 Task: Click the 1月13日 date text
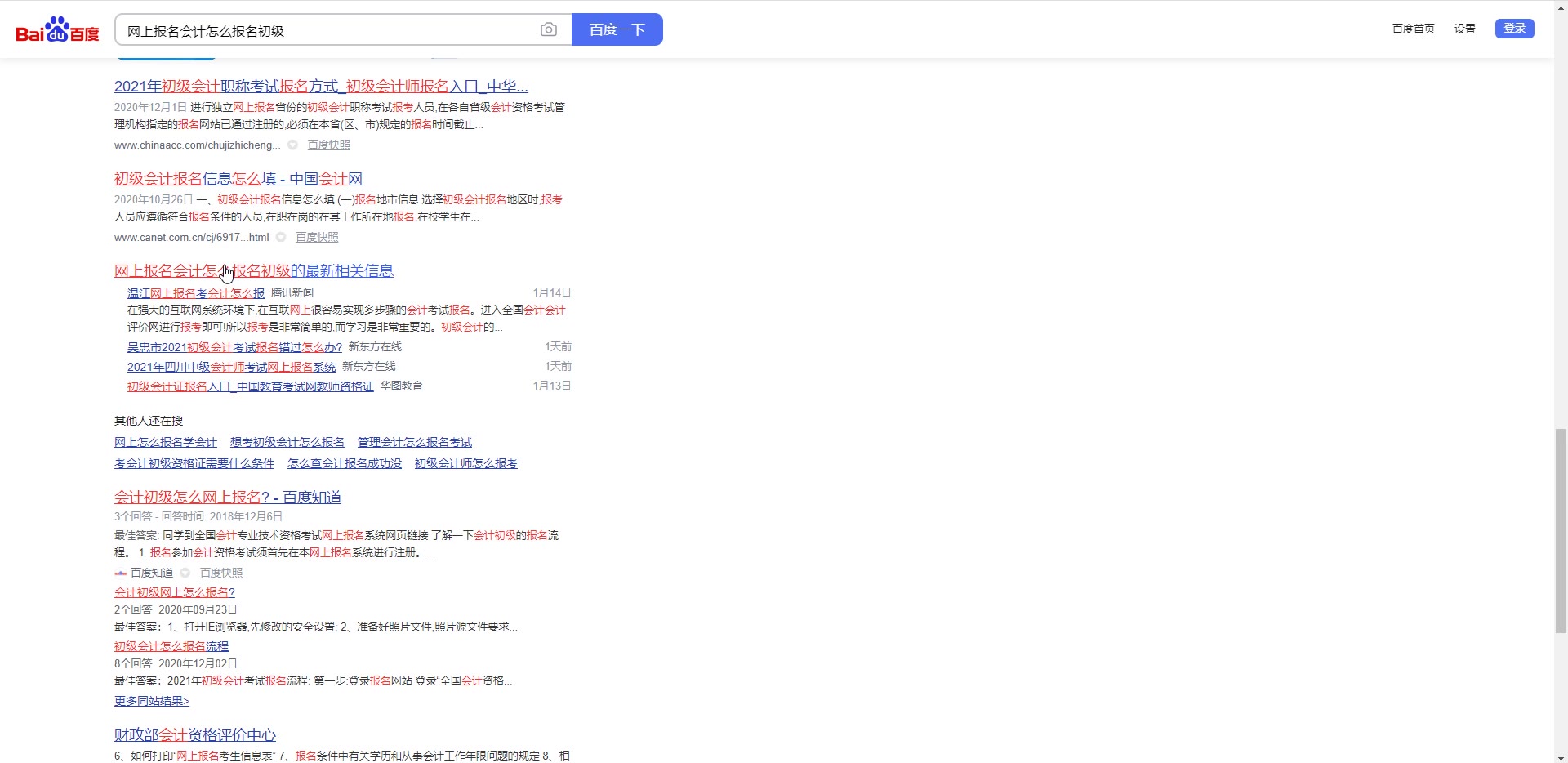coord(552,386)
